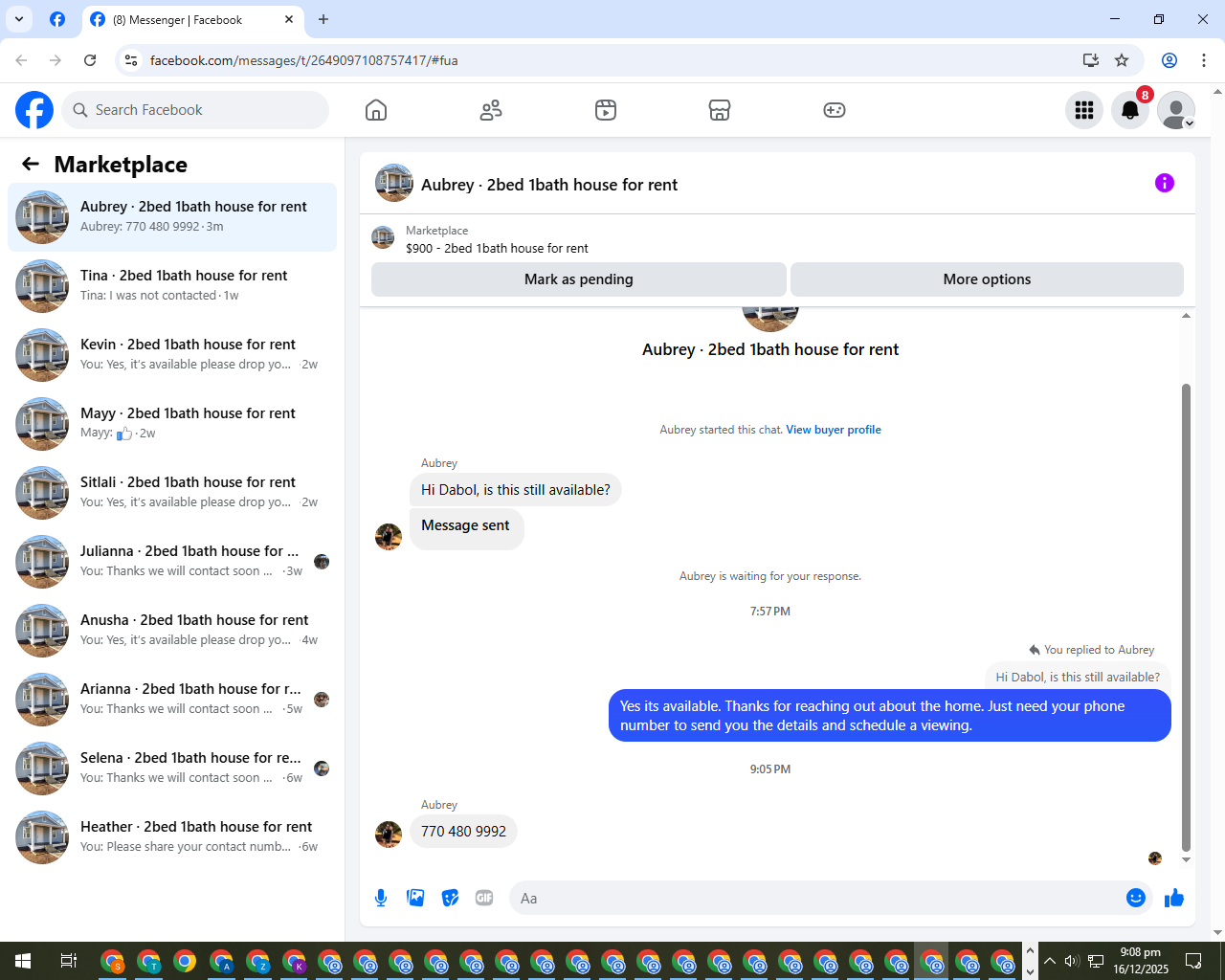This screenshot has width=1225, height=980.
Task: View site information icon in address bar
Action: click(x=131, y=60)
